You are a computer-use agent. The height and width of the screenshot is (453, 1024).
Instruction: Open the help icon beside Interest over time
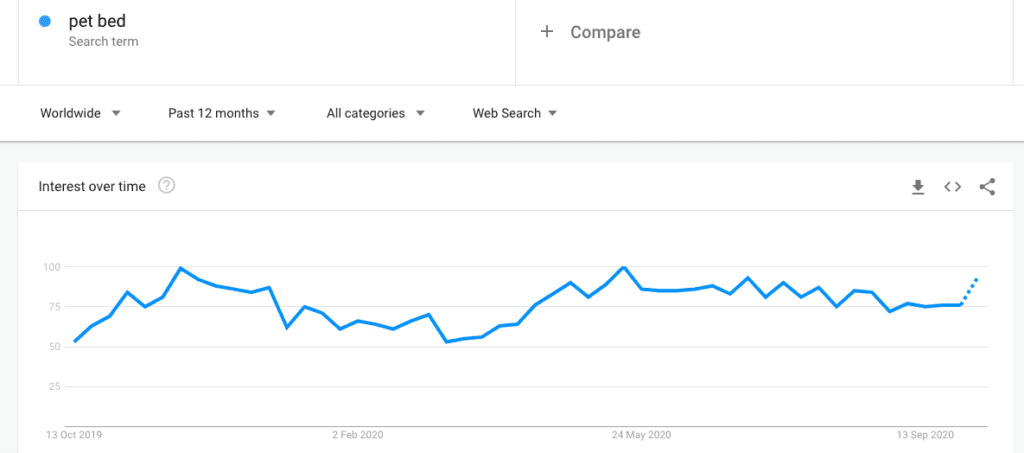tap(167, 186)
